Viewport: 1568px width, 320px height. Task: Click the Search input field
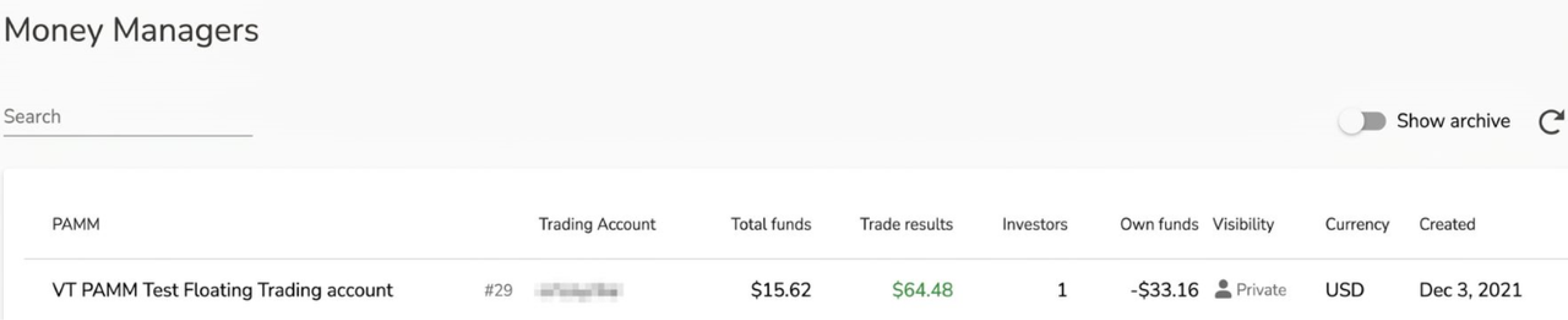click(x=128, y=117)
